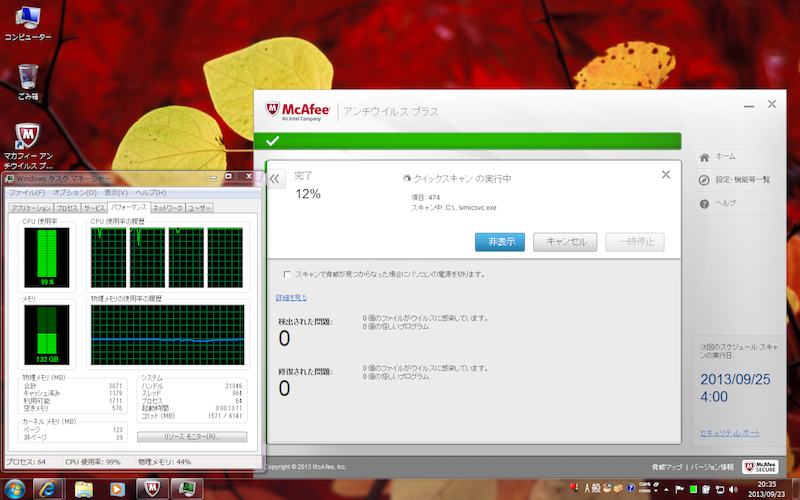This screenshot has width=800, height=500.
Task: Click the compass icon beside 設定・機能等一覧
Action: (704, 180)
